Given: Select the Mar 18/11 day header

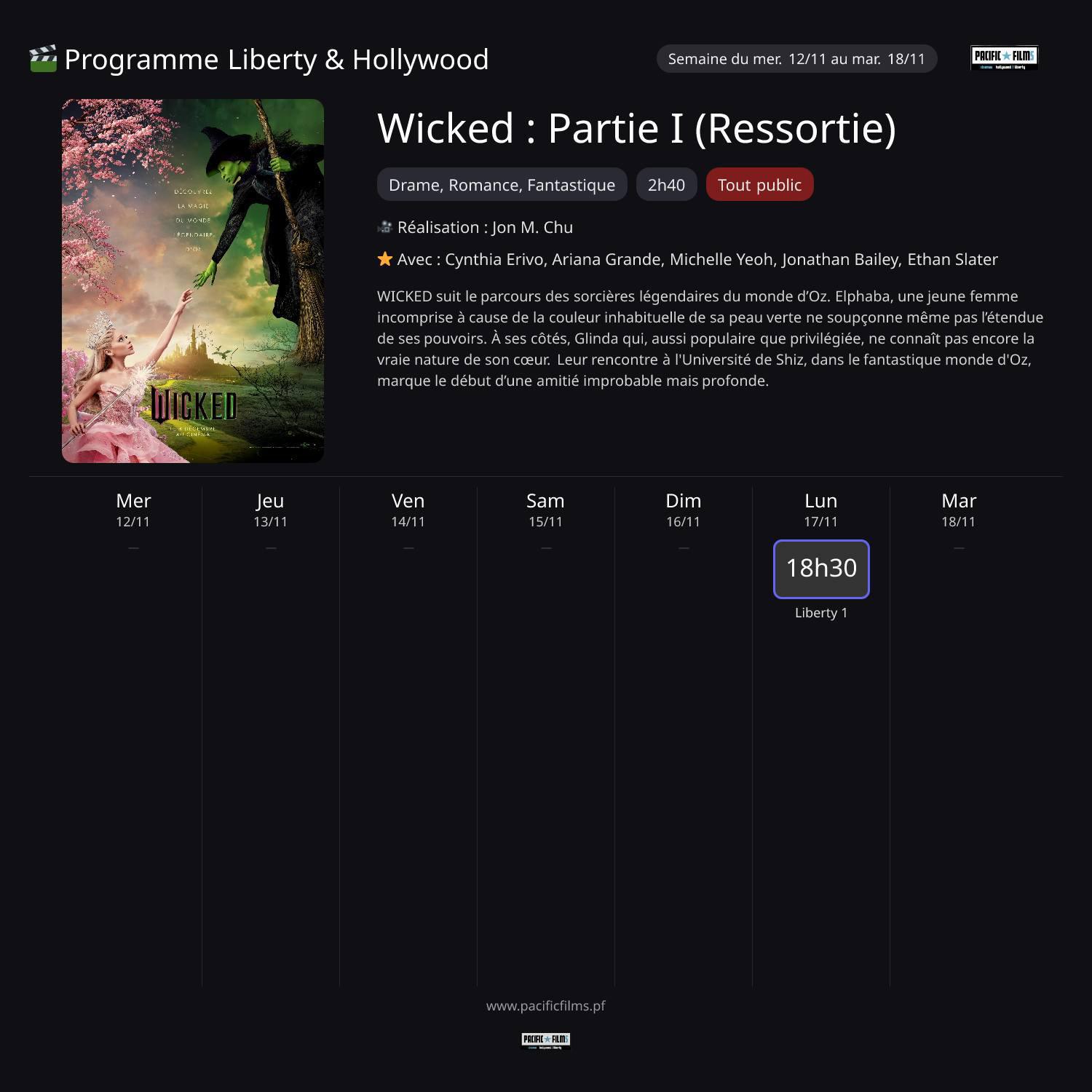Looking at the screenshot, I should tap(959, 510).
